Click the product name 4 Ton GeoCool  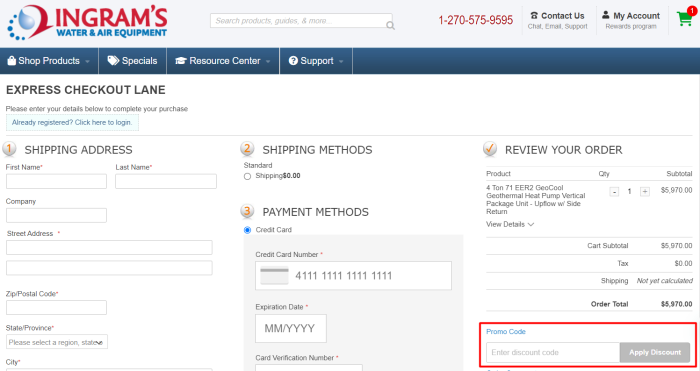pos(535,200)
